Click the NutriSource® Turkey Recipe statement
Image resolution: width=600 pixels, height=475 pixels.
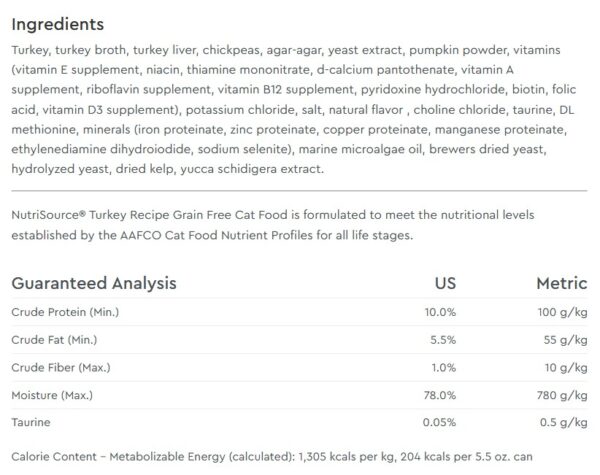[272, 225]
